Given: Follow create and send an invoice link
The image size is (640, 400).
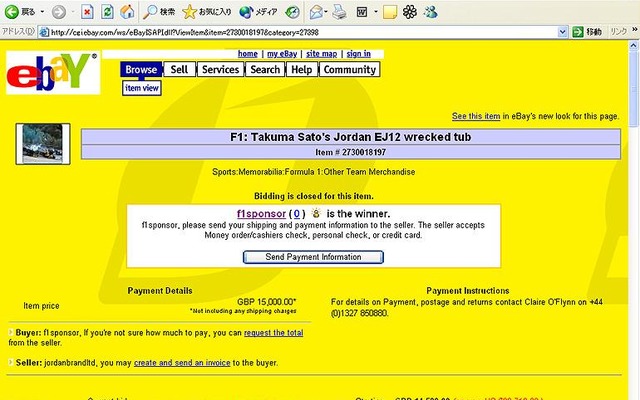Looking at the screenshot, I should [182, 363].
